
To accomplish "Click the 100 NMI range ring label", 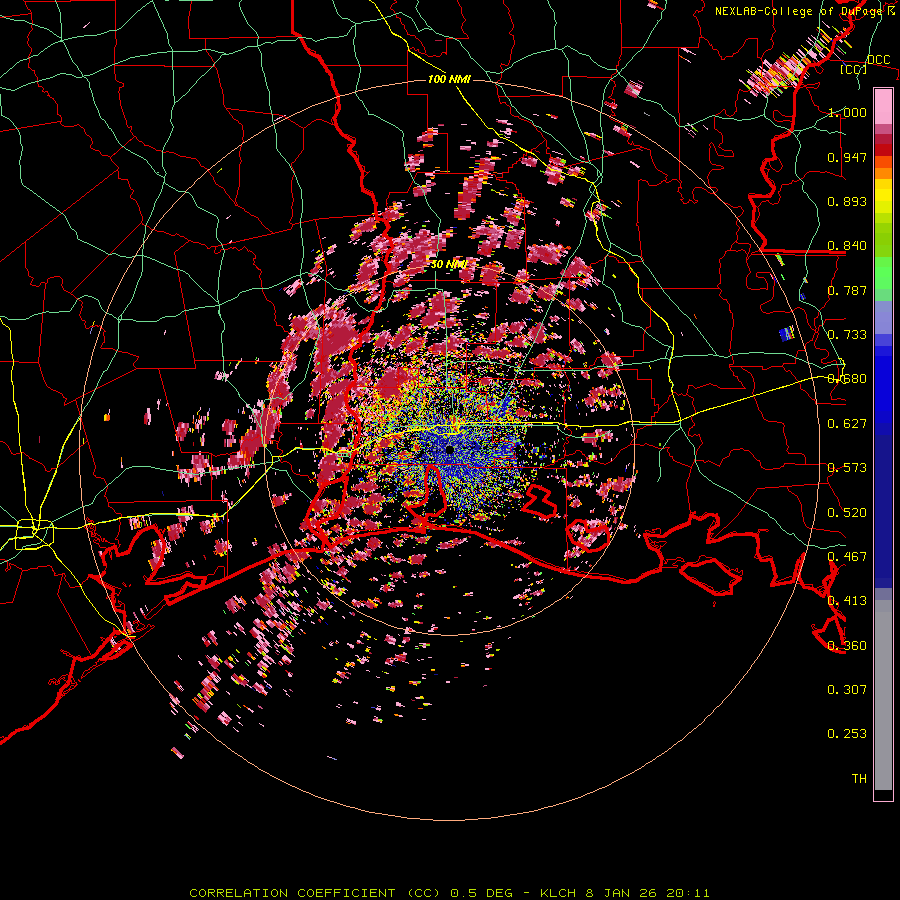I will click(449, 79).
